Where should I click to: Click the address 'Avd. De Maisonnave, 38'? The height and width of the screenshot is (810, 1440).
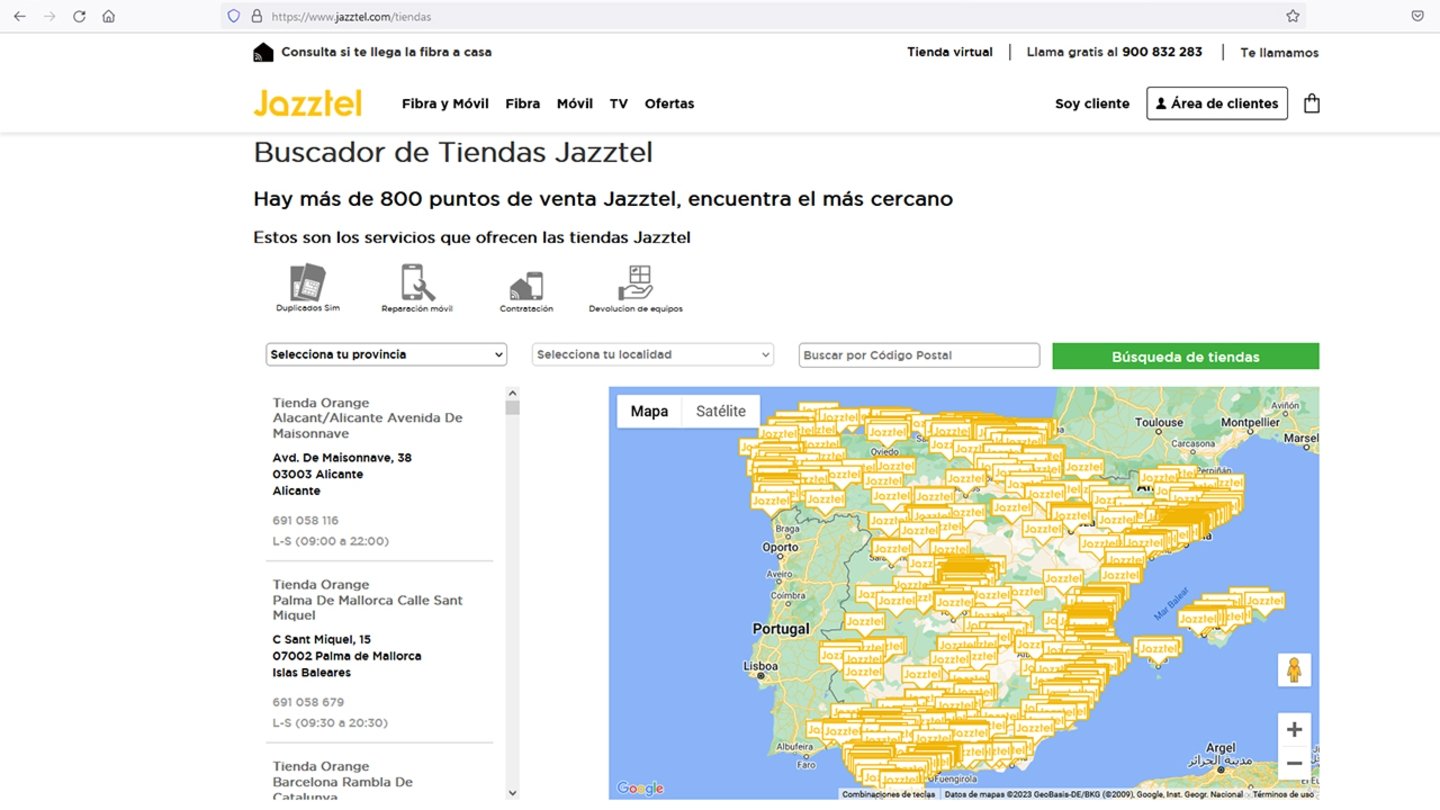pyautogui.click(x=342, y=457)
